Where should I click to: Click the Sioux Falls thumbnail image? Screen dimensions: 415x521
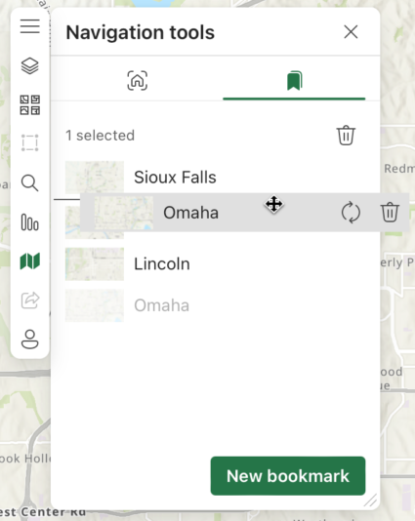click(94, 177)
